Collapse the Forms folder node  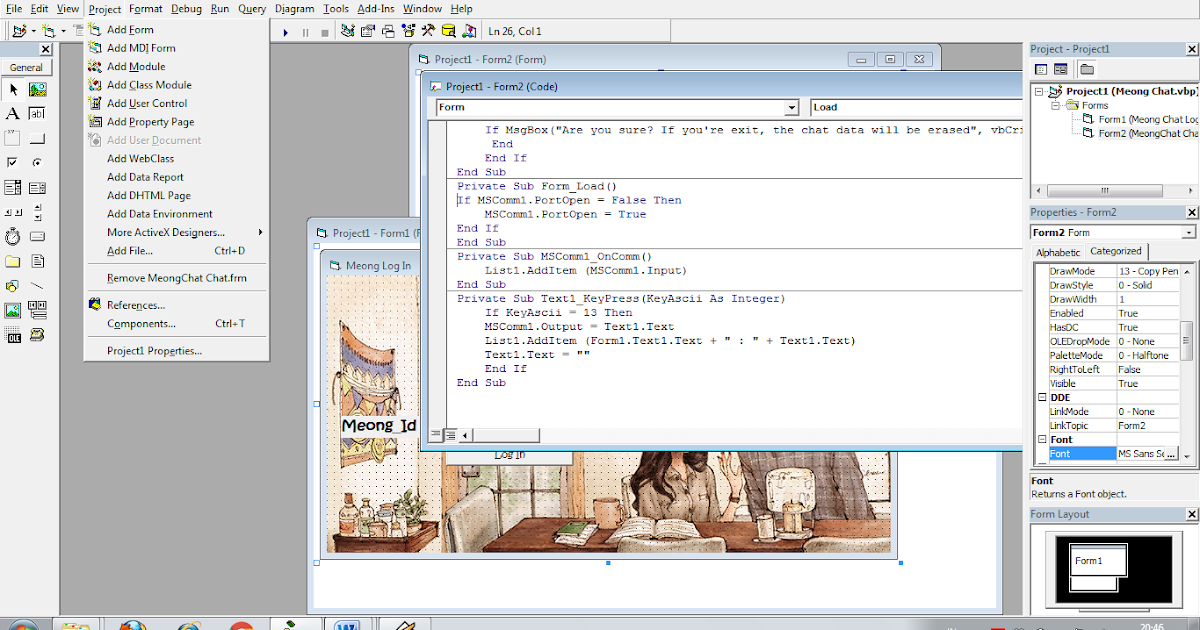1054,104
